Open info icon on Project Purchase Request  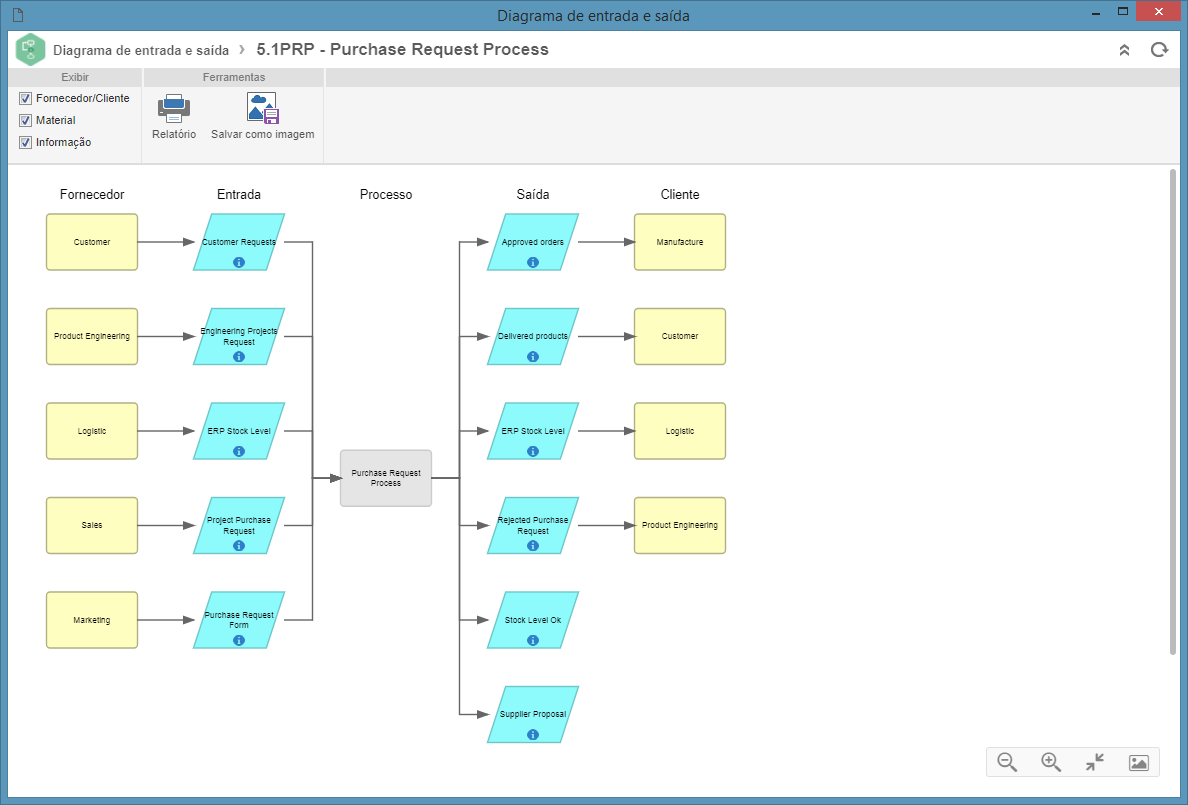(x=239, y=545)
